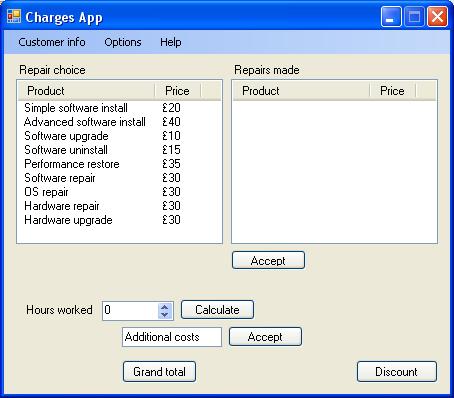Click Price column header in Repairs made
Image resolution: width=454 pixels, height=398 pixels.
pos(393,91)
